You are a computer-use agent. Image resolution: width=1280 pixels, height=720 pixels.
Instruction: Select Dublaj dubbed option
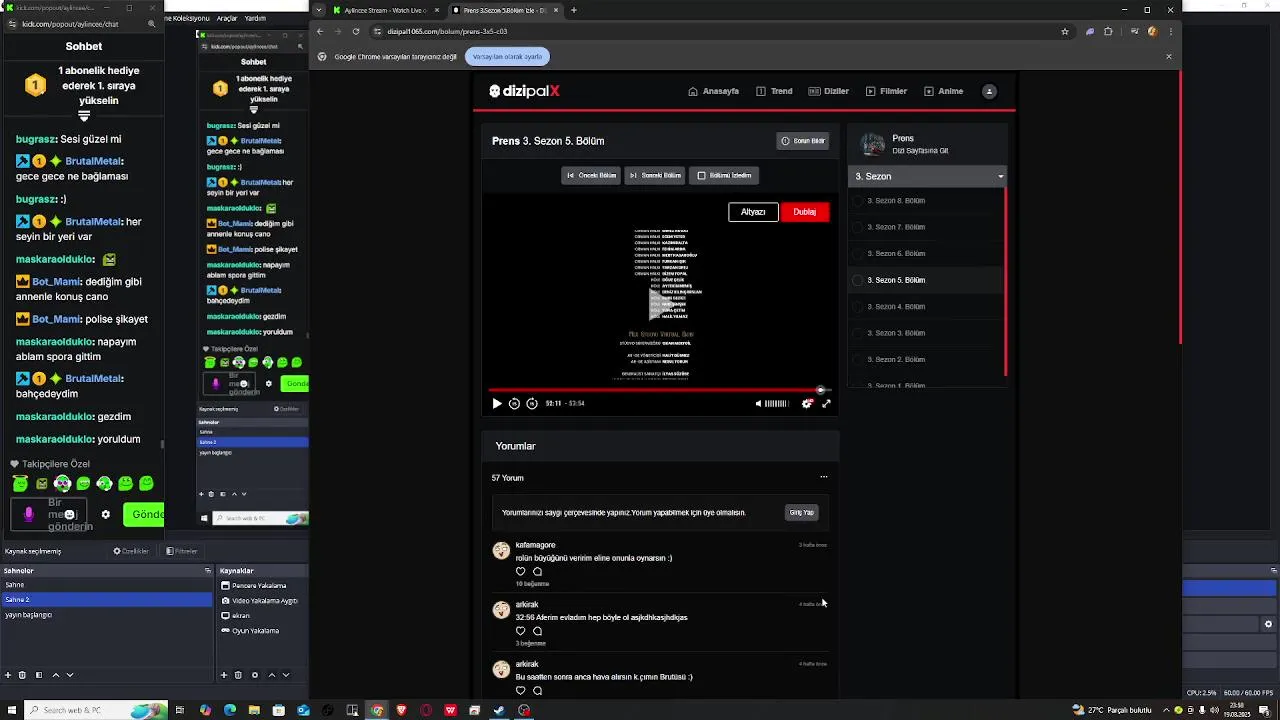pyautogui.click(x=805, y=212)
